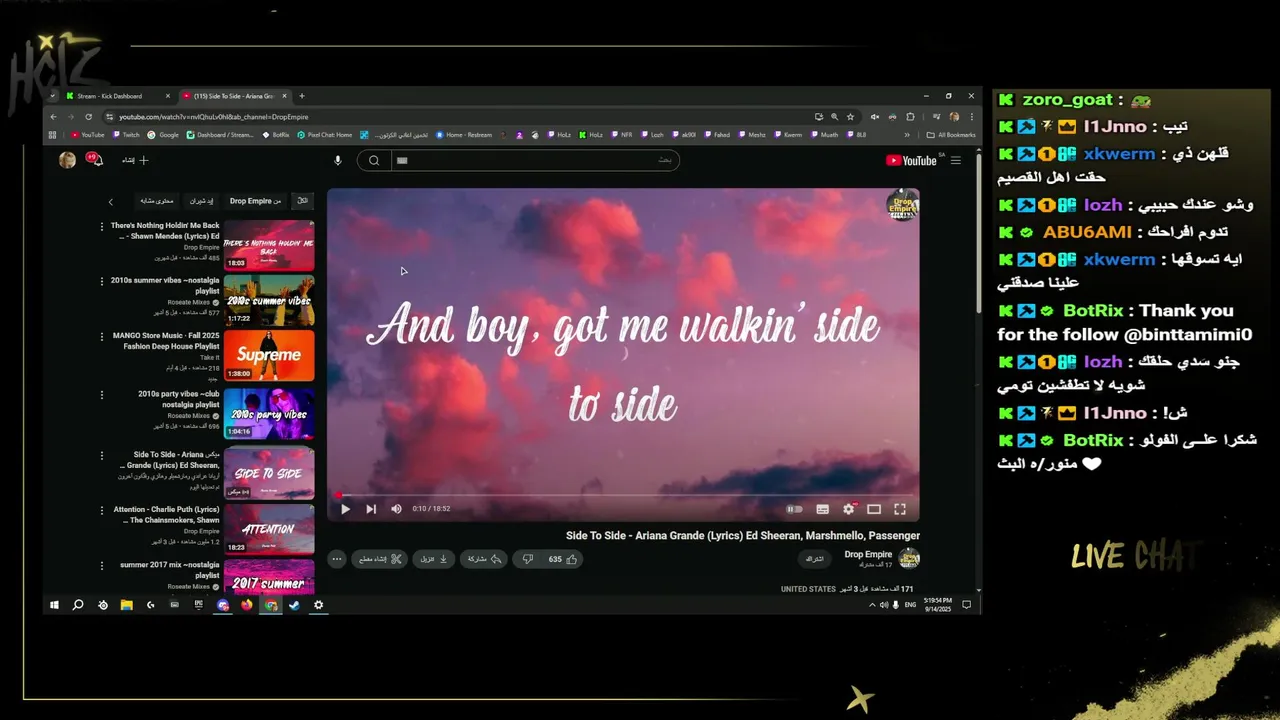Viewport: 1280px width, 720px height.
Task: Open Drop Empire channel name link
Action: click(868, 554)
